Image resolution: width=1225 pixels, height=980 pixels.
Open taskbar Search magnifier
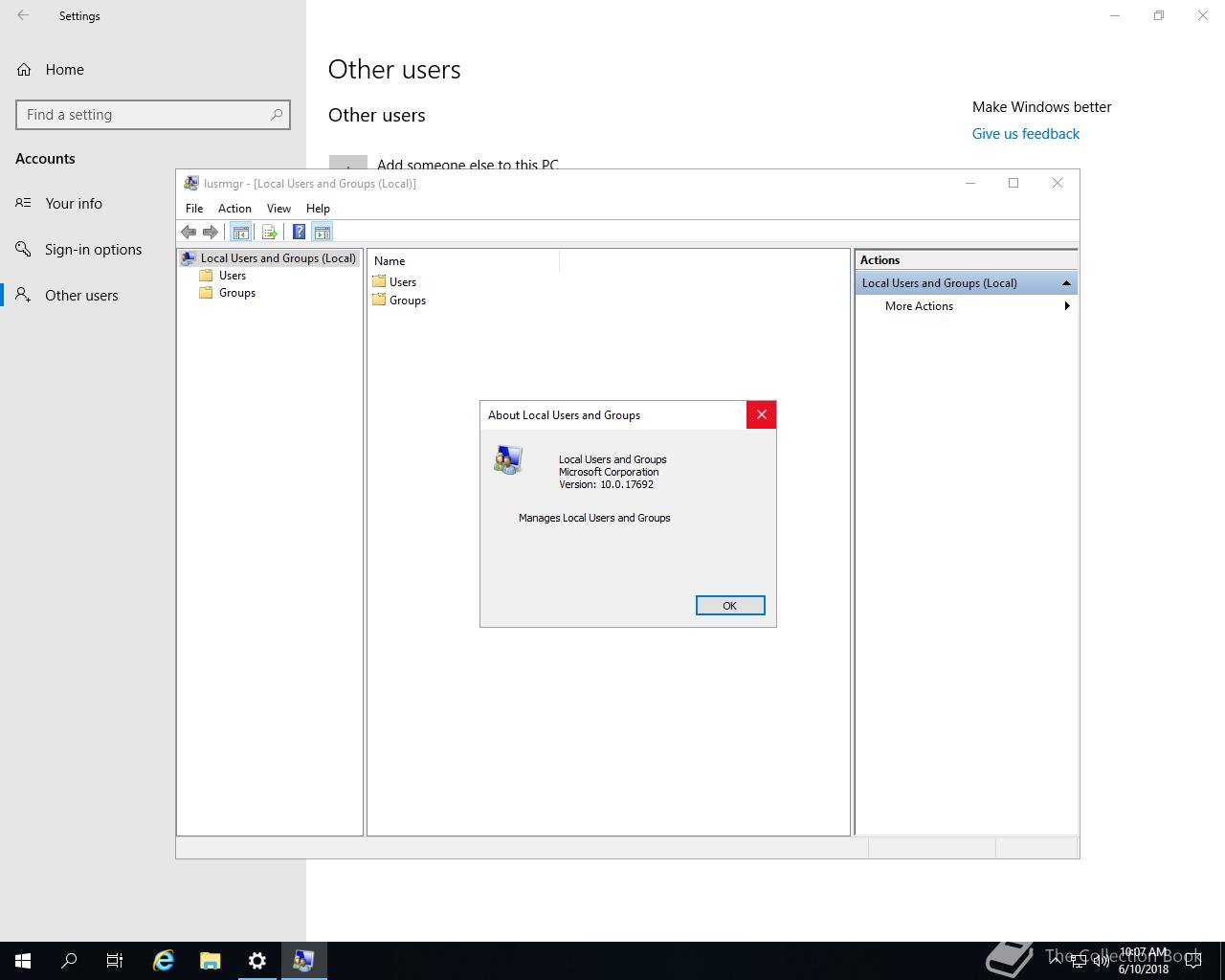(69, 961)
